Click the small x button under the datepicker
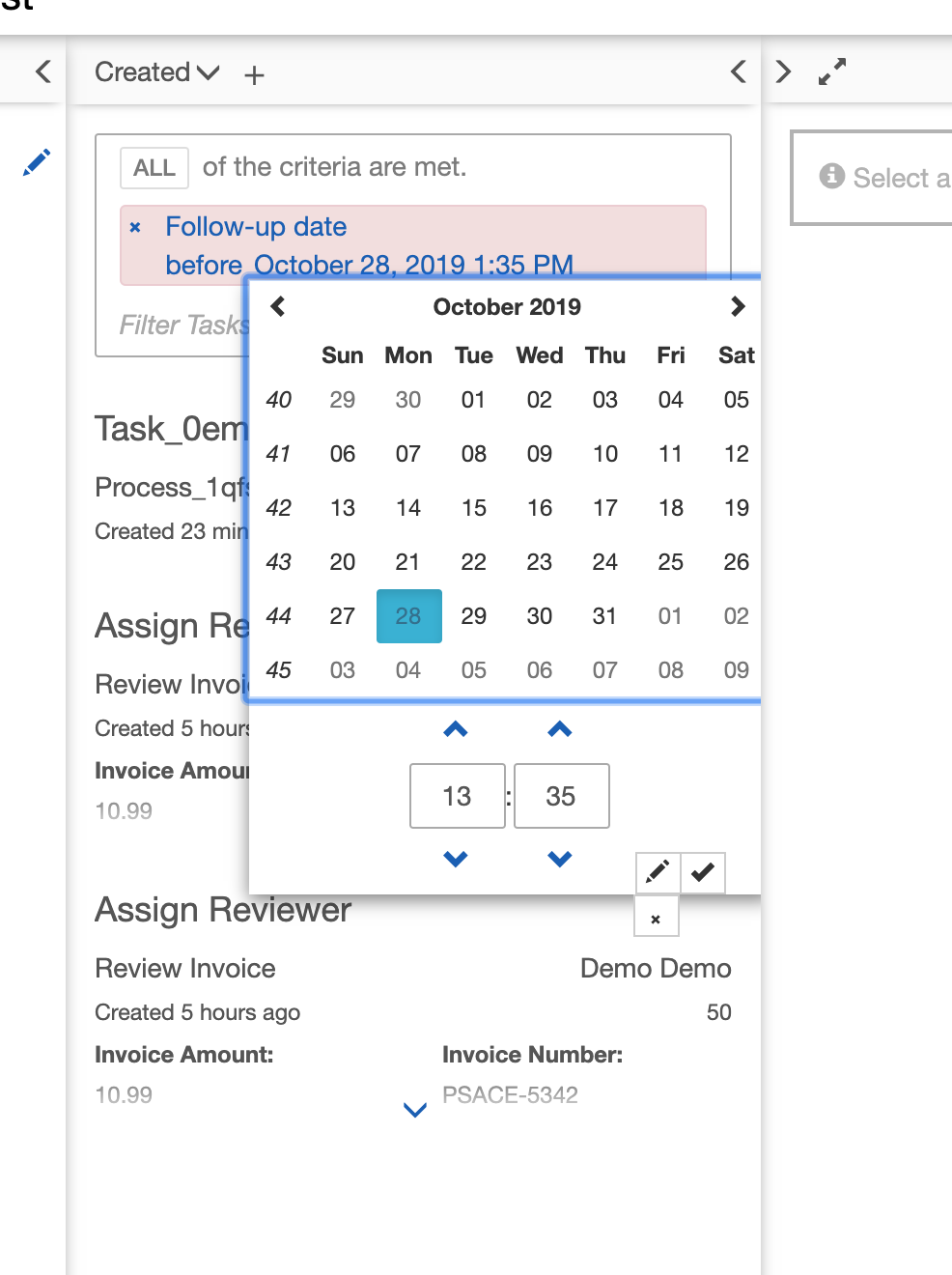The image size is (952, 1275). [x=656, y=919]
